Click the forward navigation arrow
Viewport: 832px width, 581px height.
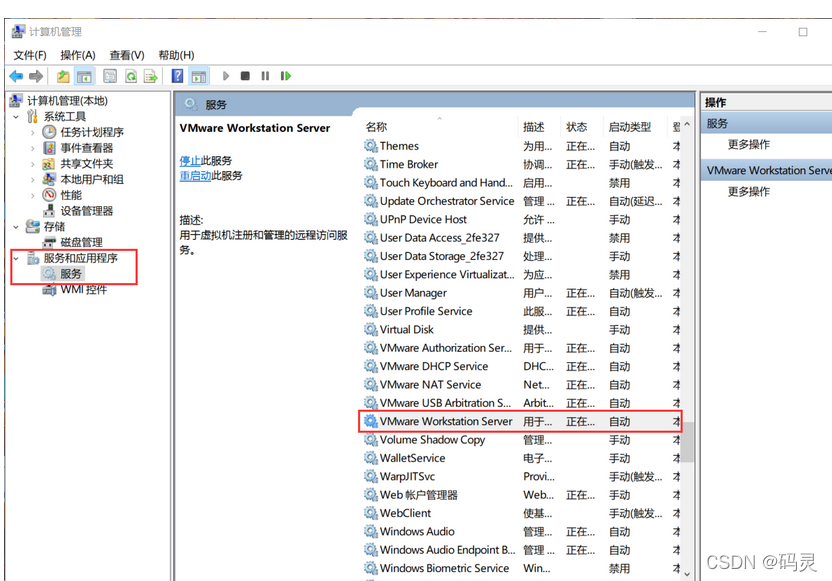[x=36, y=76]
